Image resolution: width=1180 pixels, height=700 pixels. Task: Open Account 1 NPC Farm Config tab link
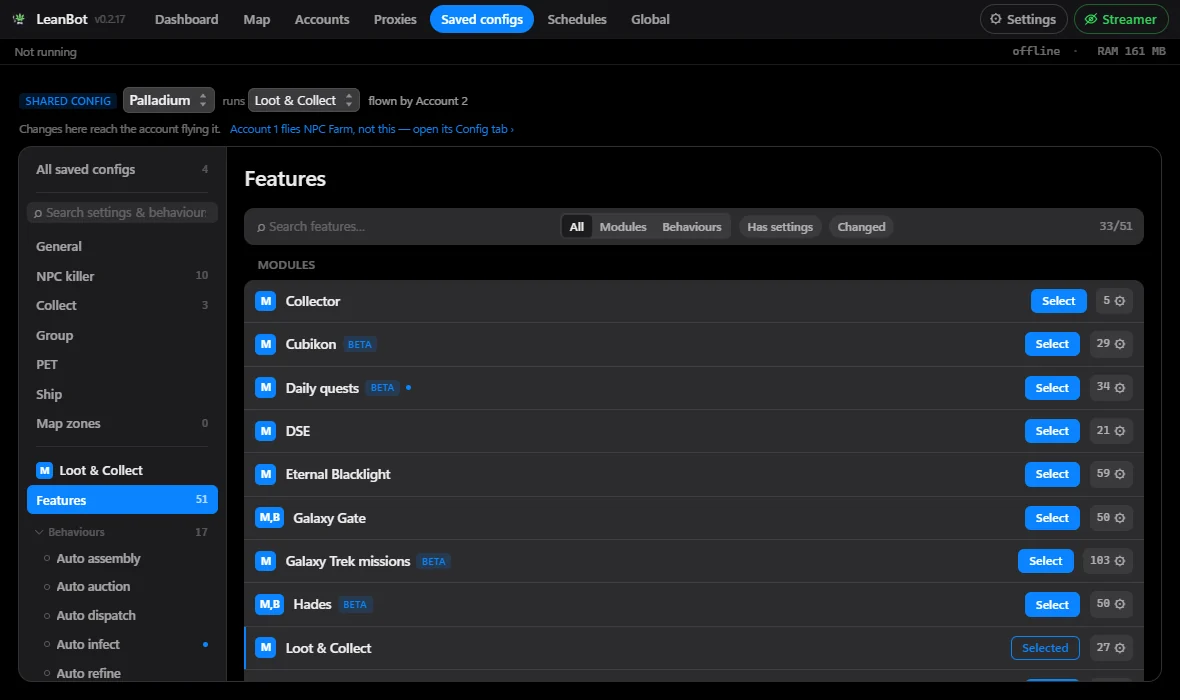(x=372, y=129)
